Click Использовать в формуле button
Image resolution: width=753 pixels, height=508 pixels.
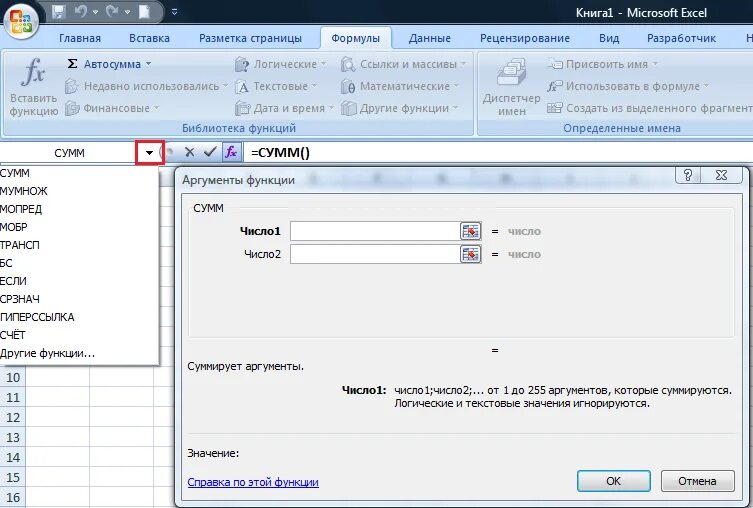(628, 86)
